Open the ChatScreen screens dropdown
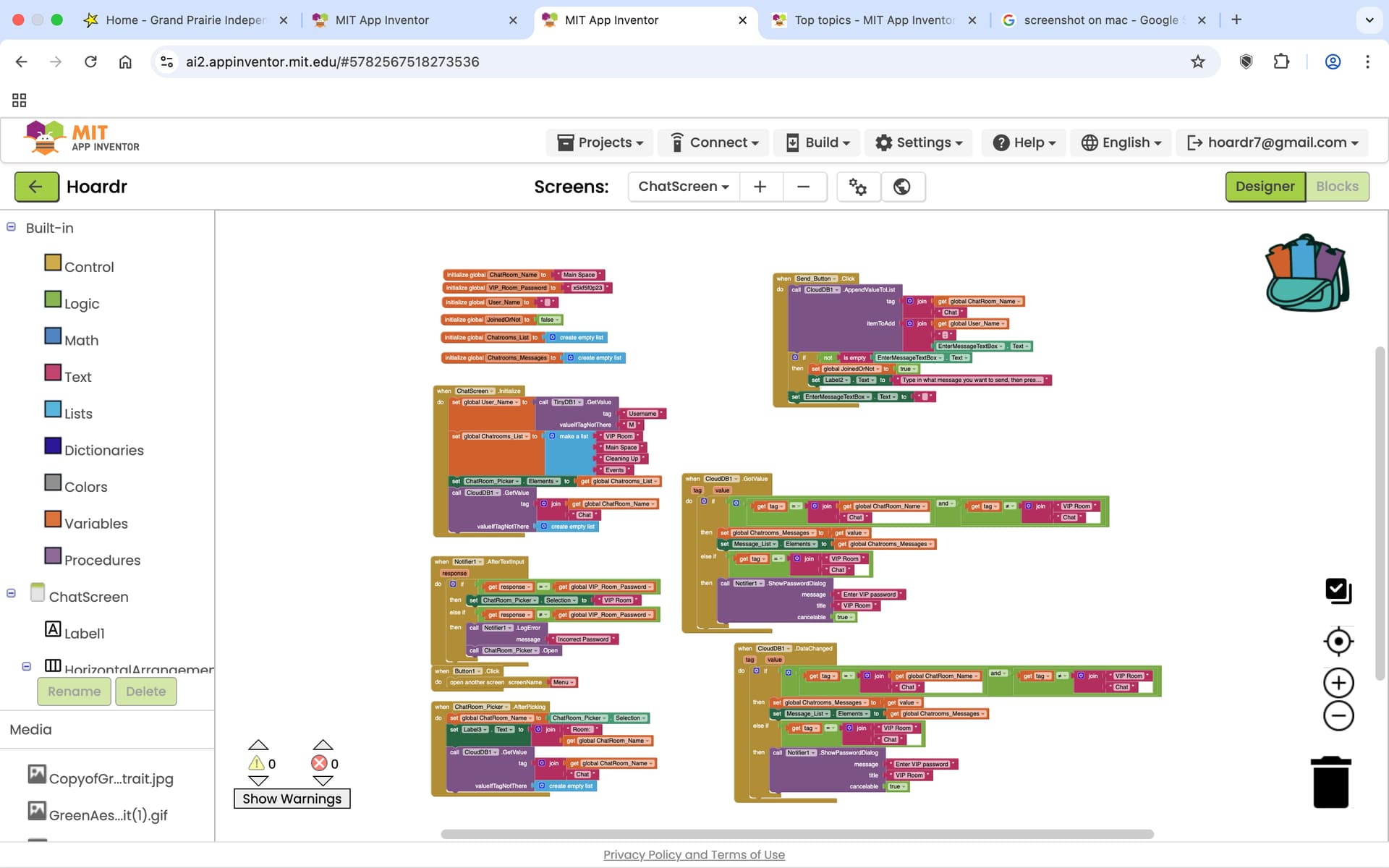The width and height of the screenshot is (1389, 868). pyautogui.click(x=684, y=187)
